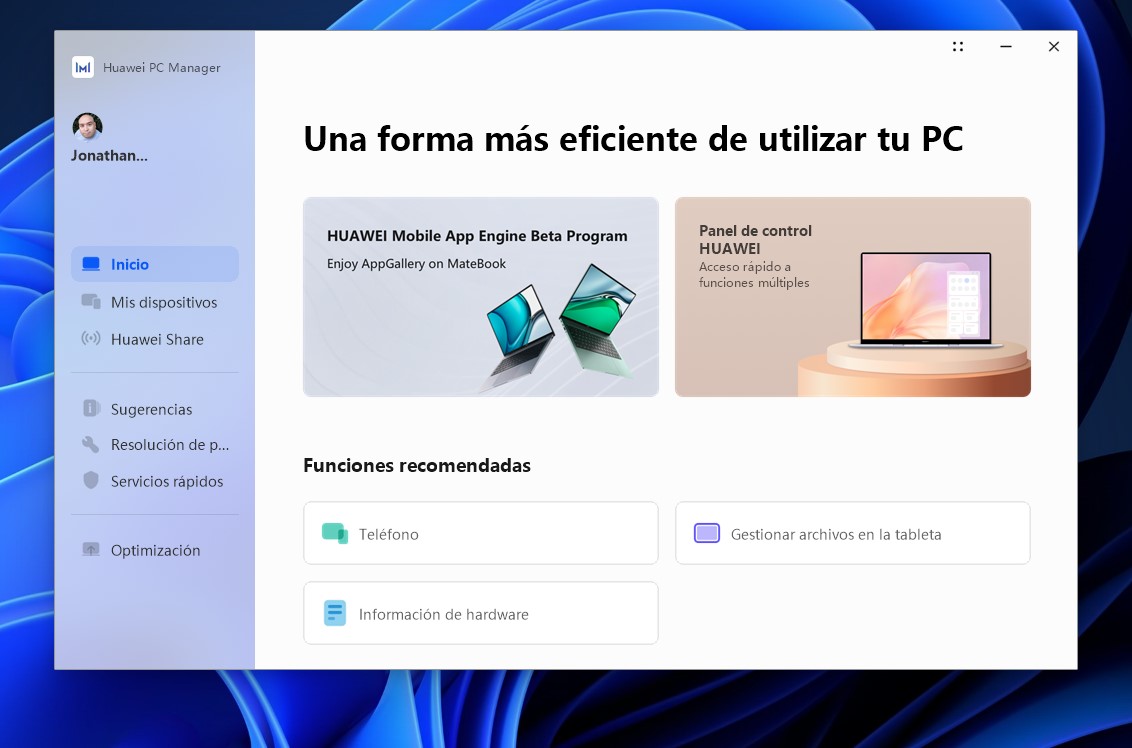
Task: Click 'Enjoy AppGallery on MateBook' text
Action: (x=417, y=264)
